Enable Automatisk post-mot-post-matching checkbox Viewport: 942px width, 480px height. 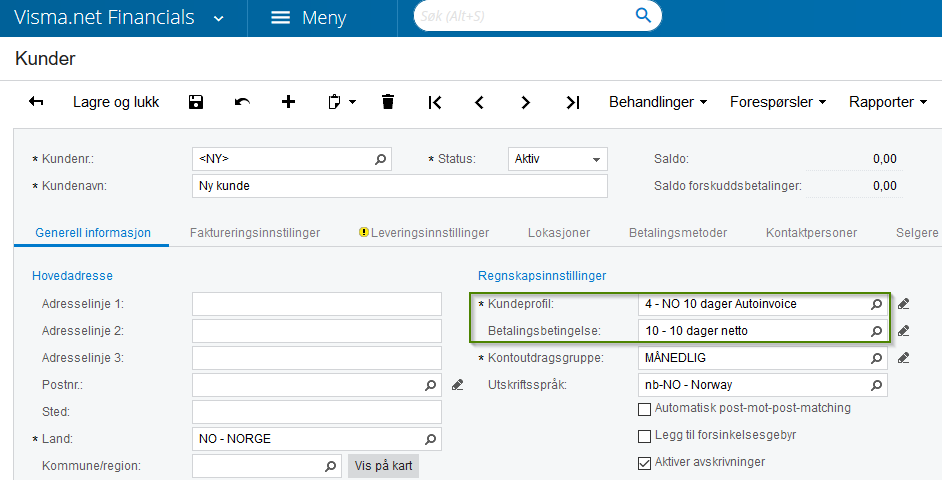[645, 409]
